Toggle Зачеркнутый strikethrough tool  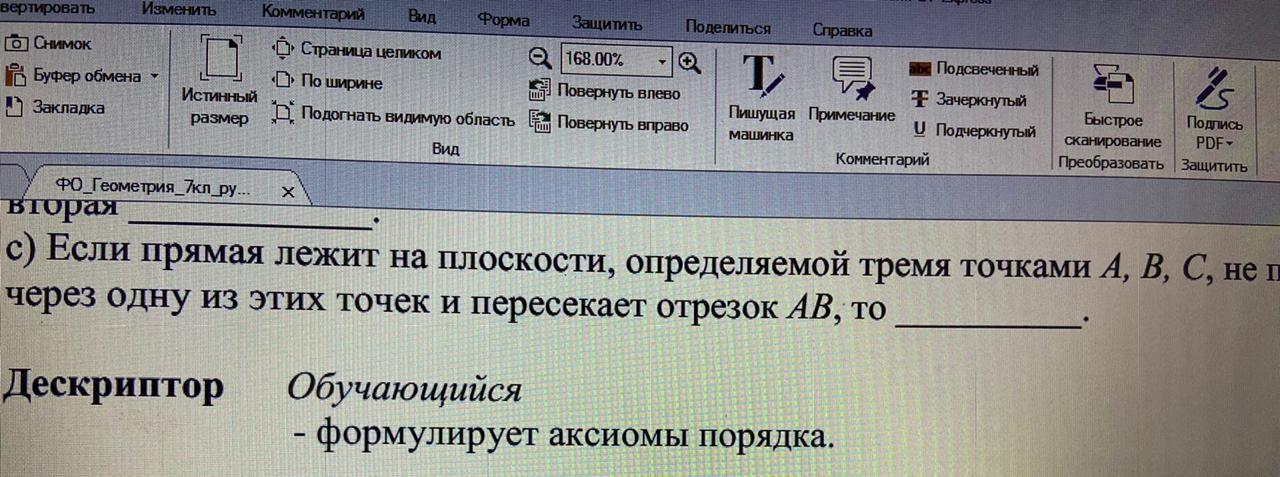point(969,100)
